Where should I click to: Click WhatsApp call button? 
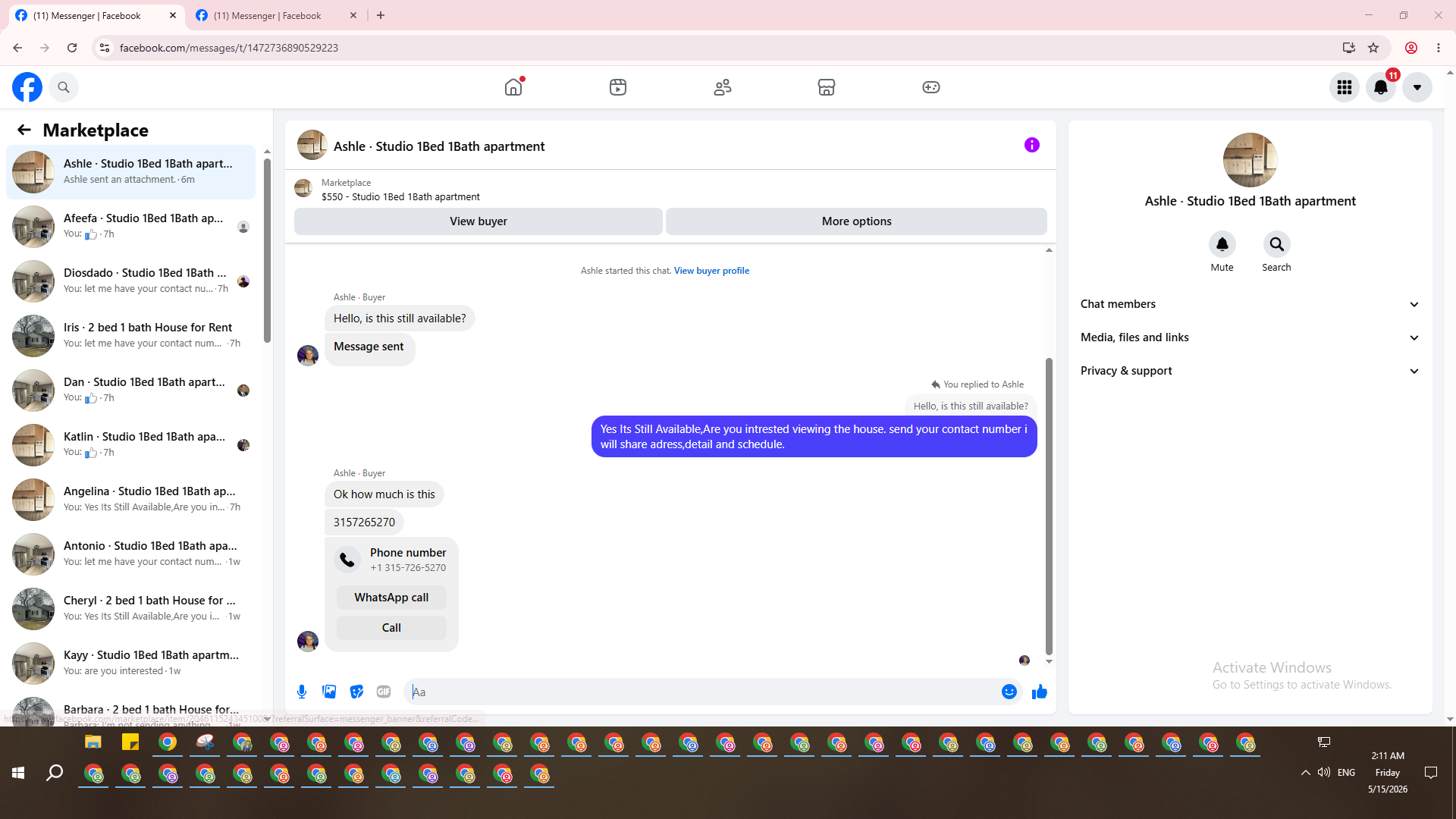[391, 598]
